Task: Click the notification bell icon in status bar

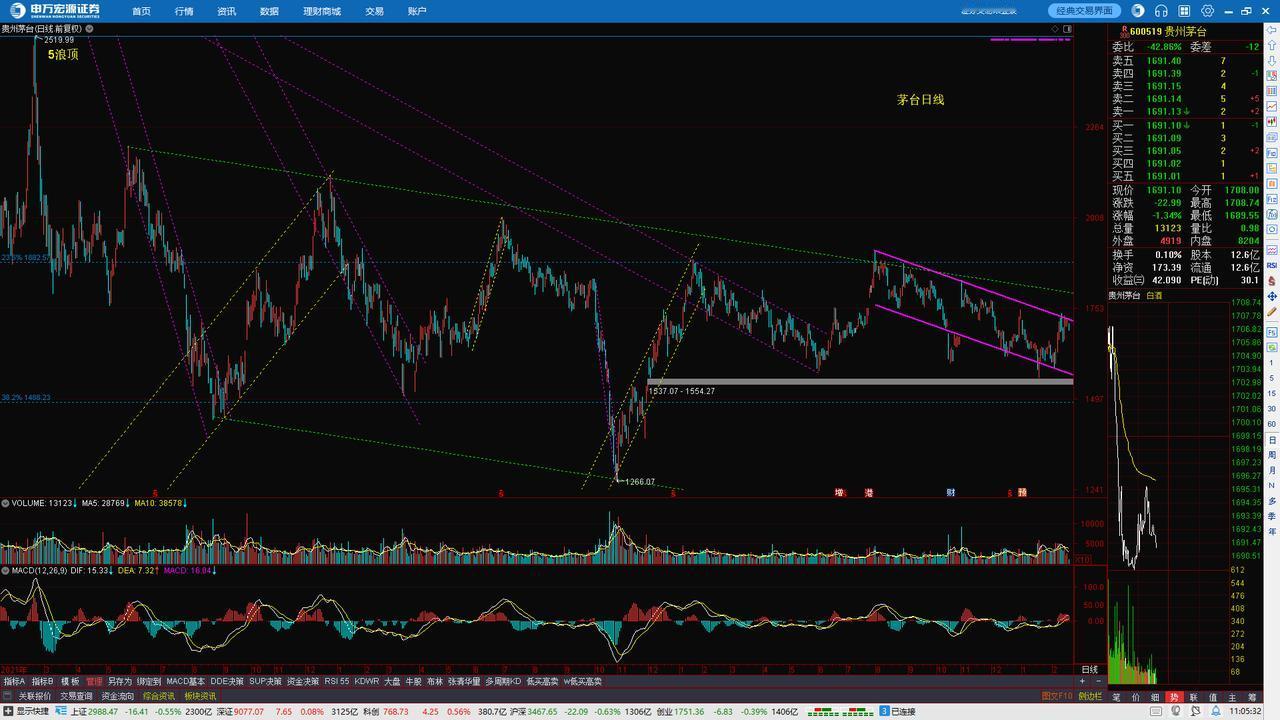Action: 1216,711
